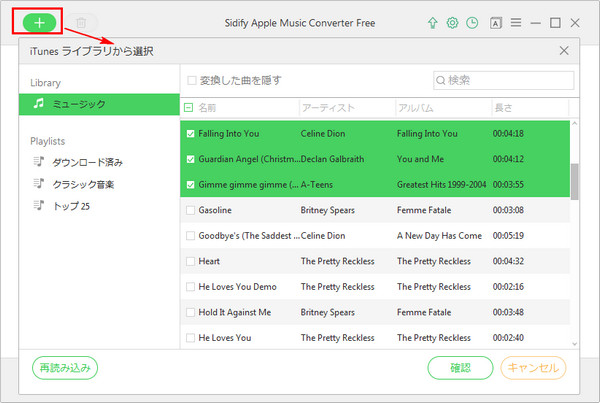Click the language 'A' icon
Screen dimensions: 600x403
[x=495, y=22]
